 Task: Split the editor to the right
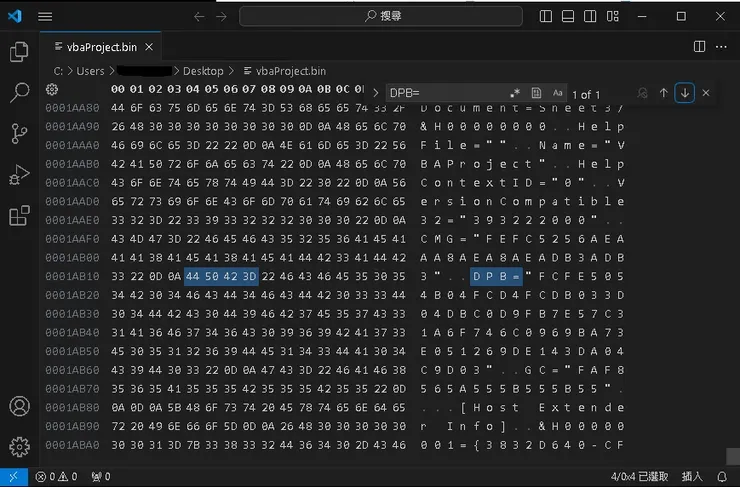[699, 46]
